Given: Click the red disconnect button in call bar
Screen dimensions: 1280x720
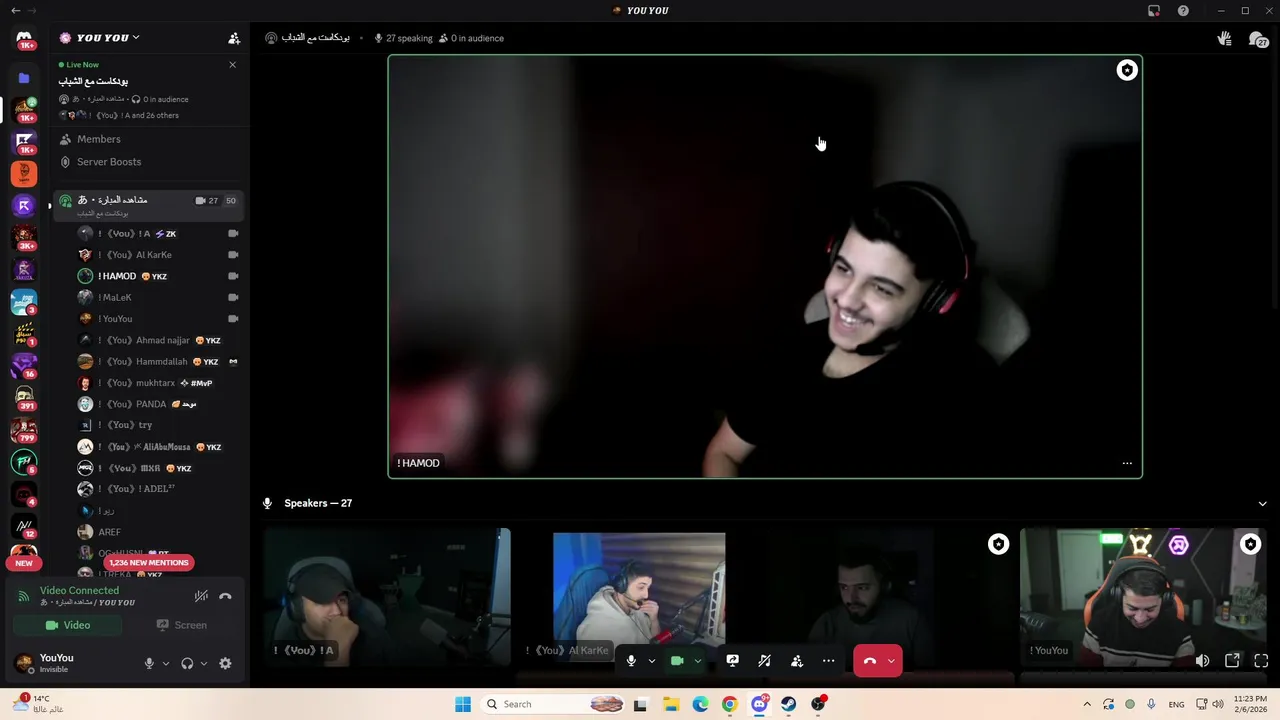Looking at the screenshot, I should click(x=870, y=661).
